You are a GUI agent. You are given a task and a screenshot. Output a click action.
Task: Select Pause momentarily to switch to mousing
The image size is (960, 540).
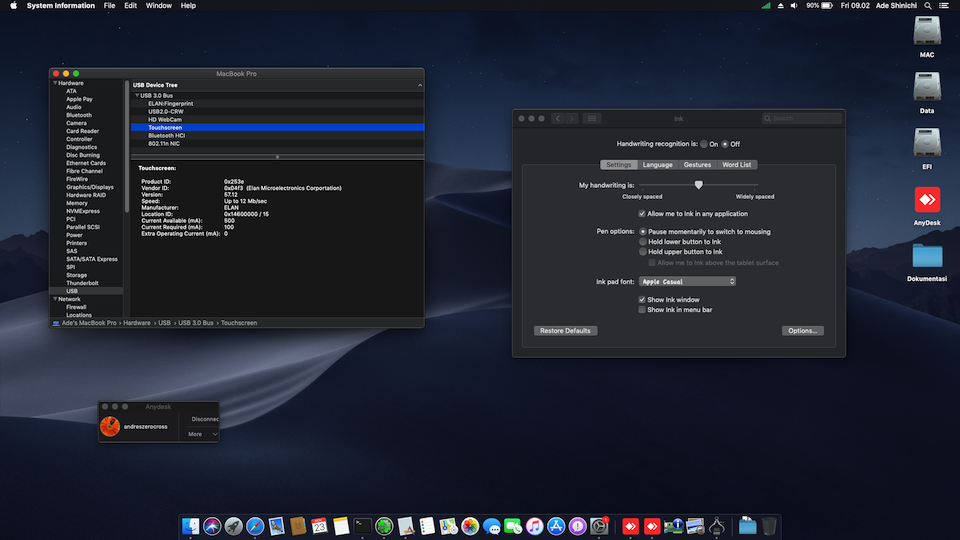643,231
